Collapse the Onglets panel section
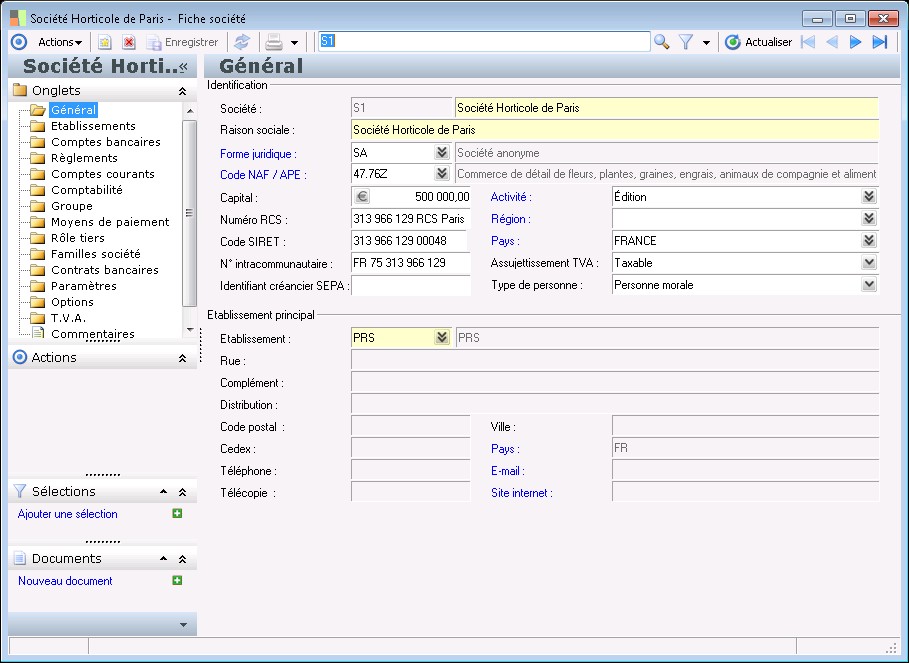This screenshot has width=909, height=663. pos(182,91)
